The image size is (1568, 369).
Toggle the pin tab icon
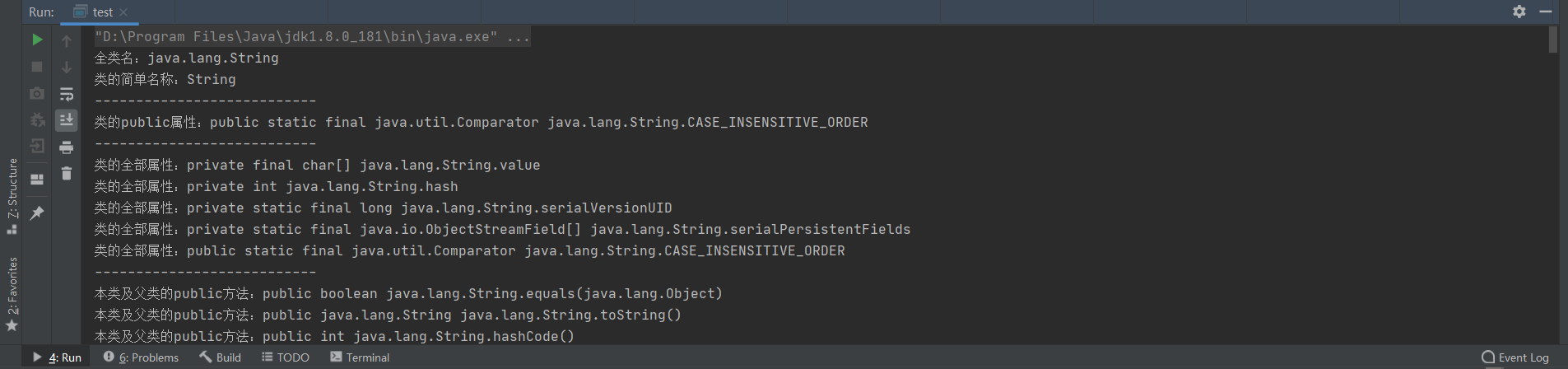point(37,213)
